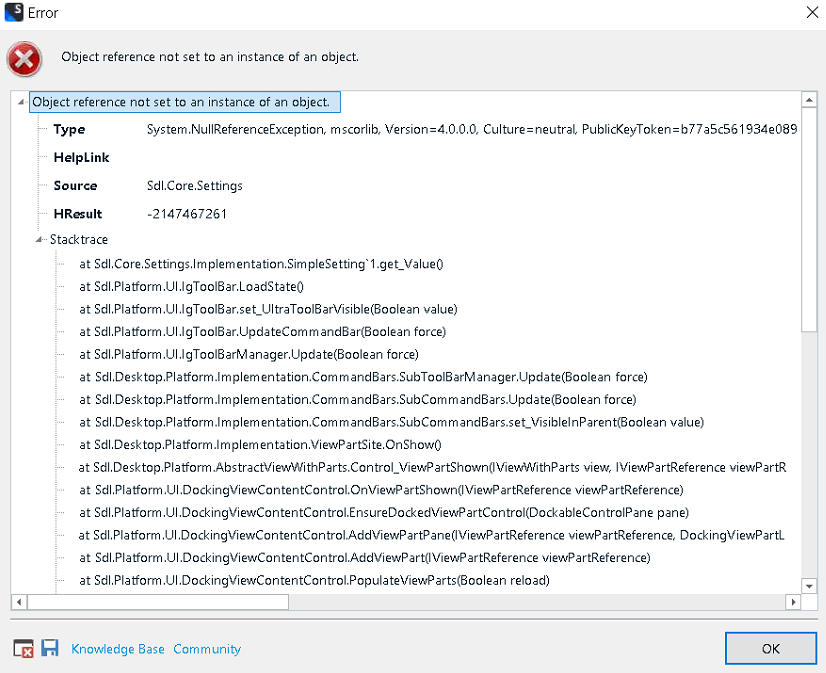The height and width of the screenshot is (673, 826).
Task: Click the up arrow on the vertical scrollbar
Action: click(x=808, y=100)
